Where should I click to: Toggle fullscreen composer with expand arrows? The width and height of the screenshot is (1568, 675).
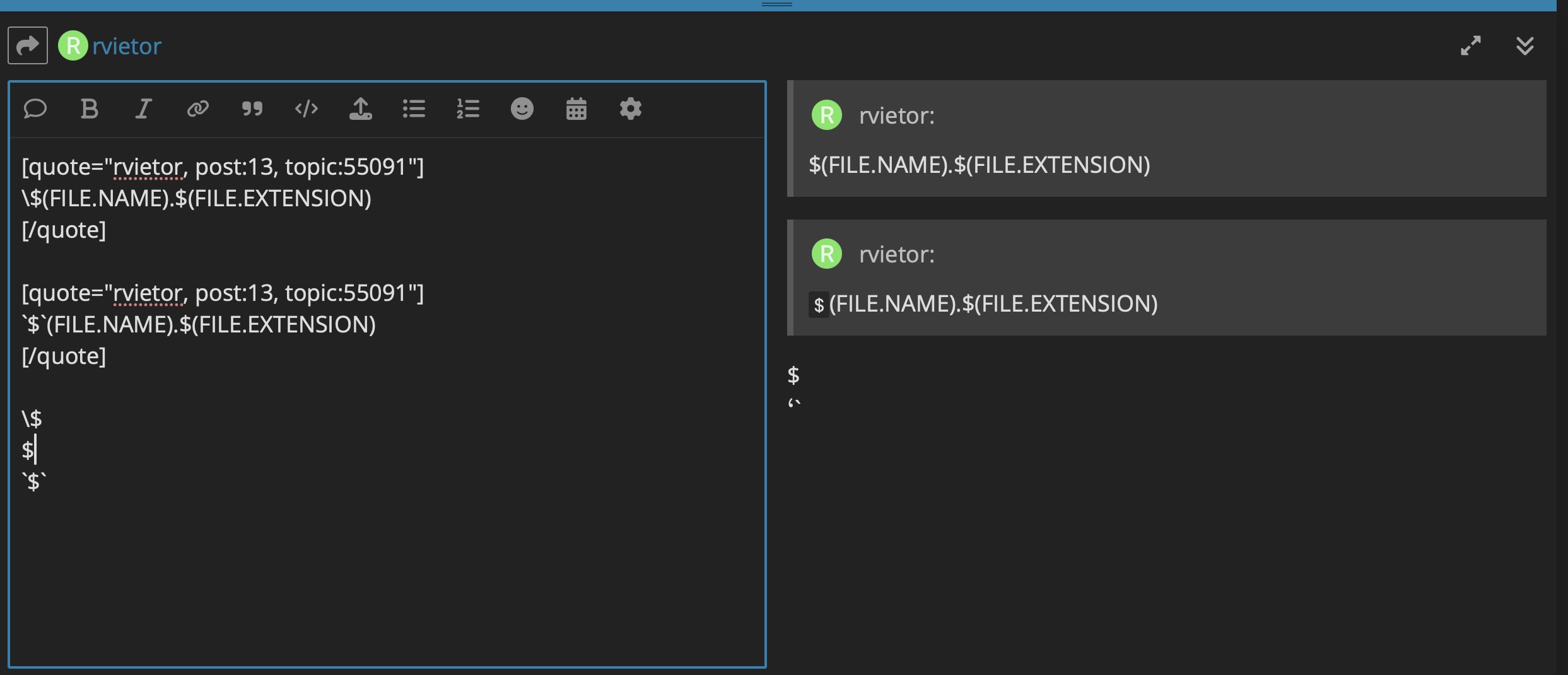click(1470, 46)
